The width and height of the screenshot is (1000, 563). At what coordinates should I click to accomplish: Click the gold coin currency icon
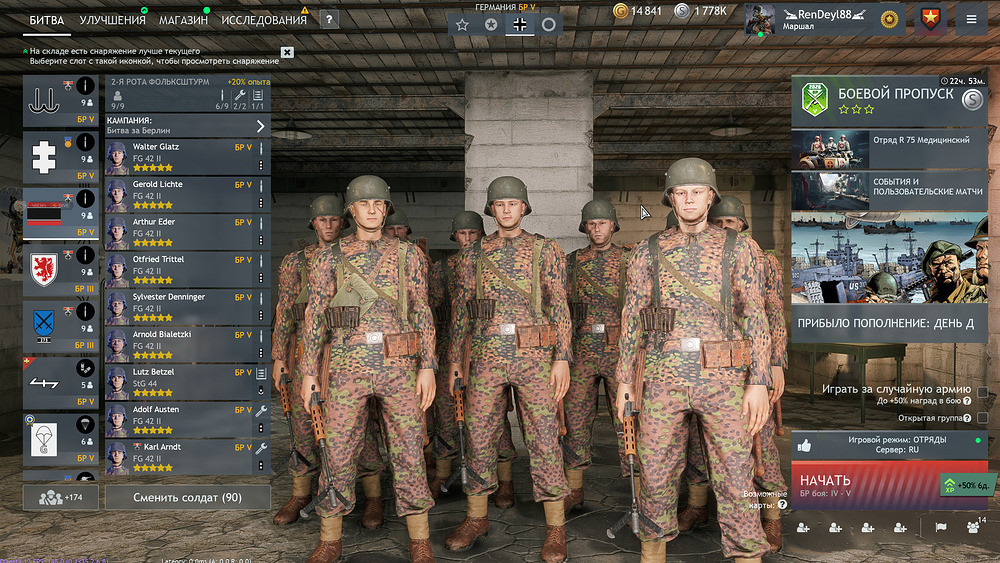coord(620,10)
